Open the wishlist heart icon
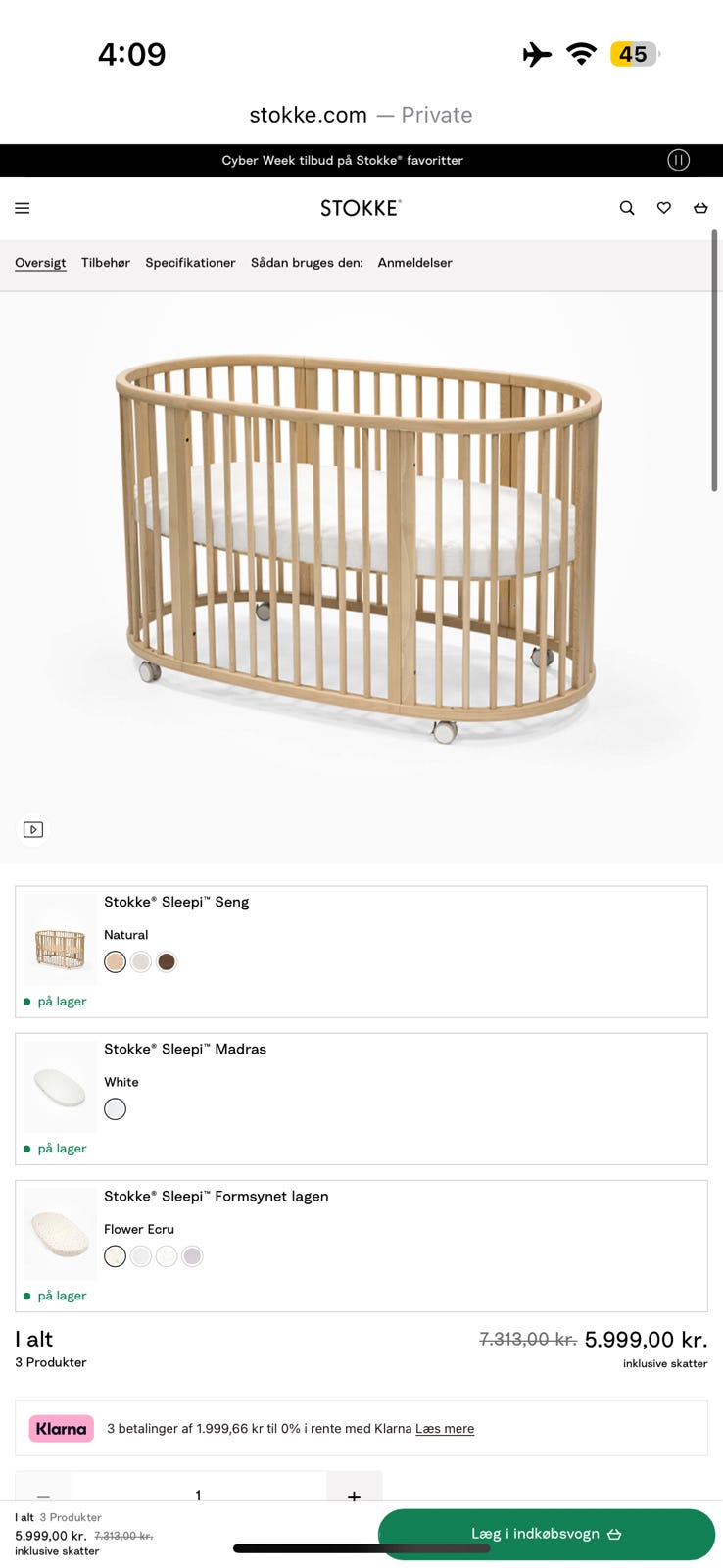 [x=664, y=208]
